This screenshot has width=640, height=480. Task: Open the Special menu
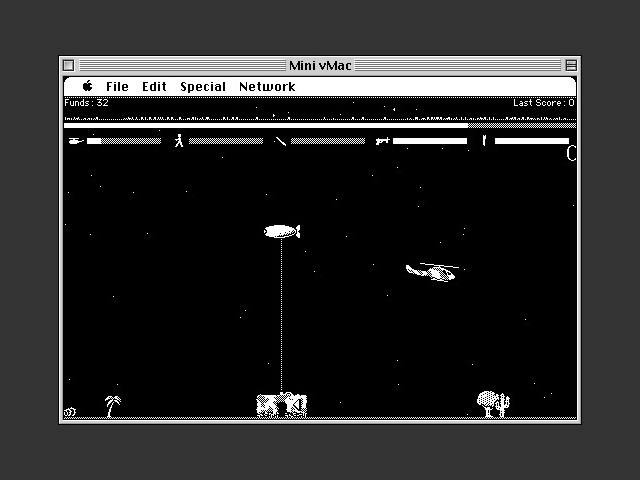(203, 87)
